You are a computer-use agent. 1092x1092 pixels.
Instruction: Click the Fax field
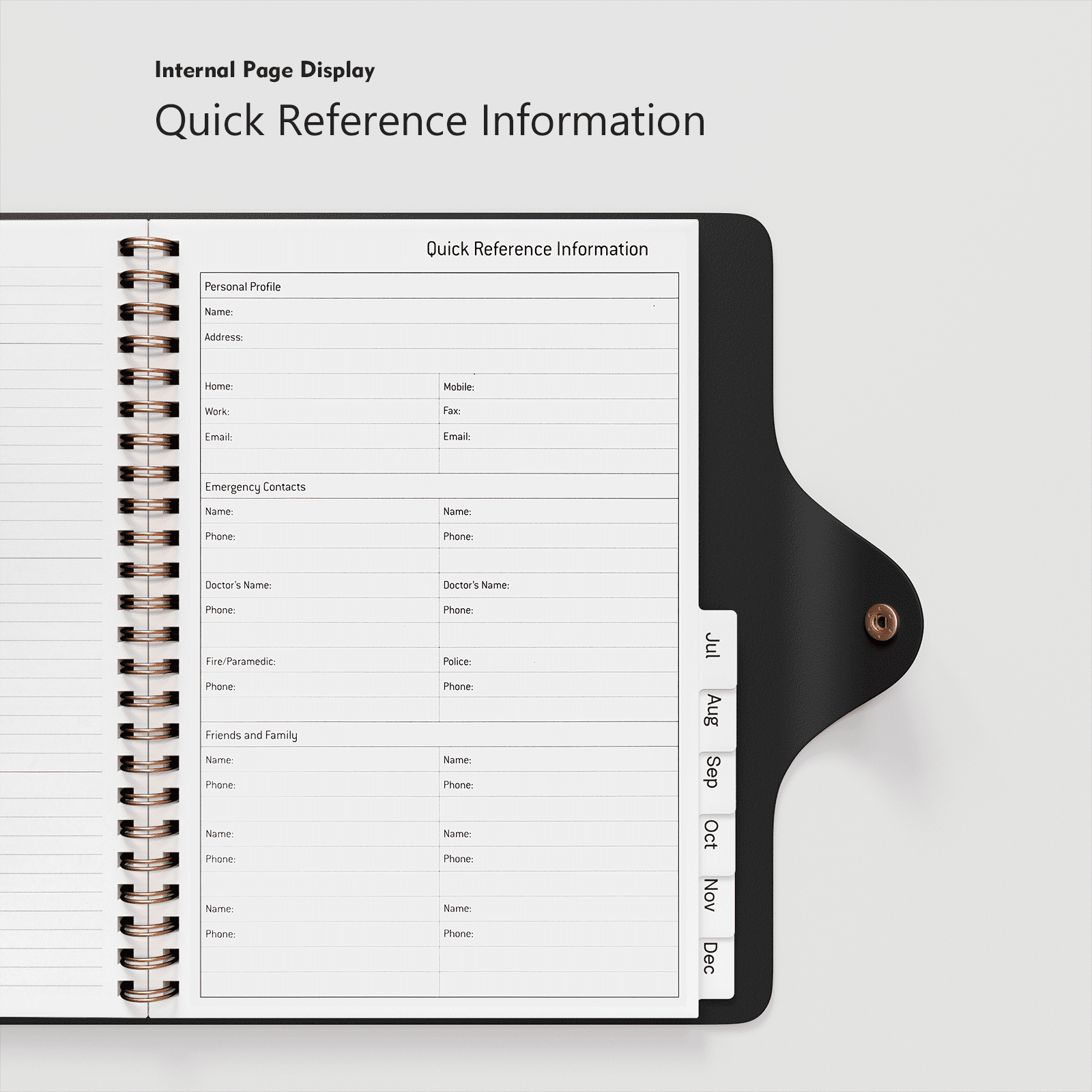click(x=559, y=411)
